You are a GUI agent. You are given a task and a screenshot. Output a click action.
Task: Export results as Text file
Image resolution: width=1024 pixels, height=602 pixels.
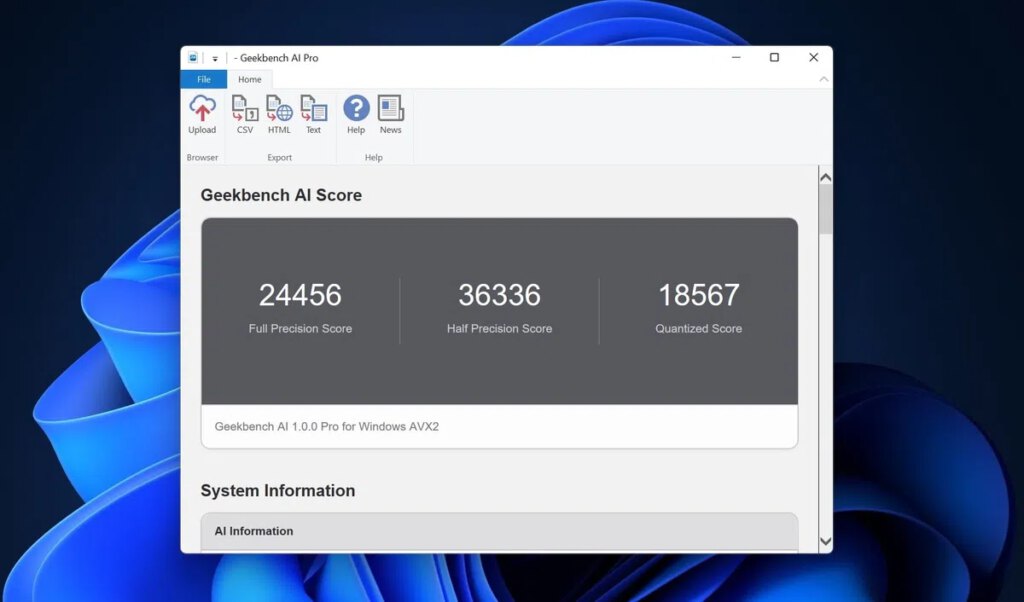(313, 114)
